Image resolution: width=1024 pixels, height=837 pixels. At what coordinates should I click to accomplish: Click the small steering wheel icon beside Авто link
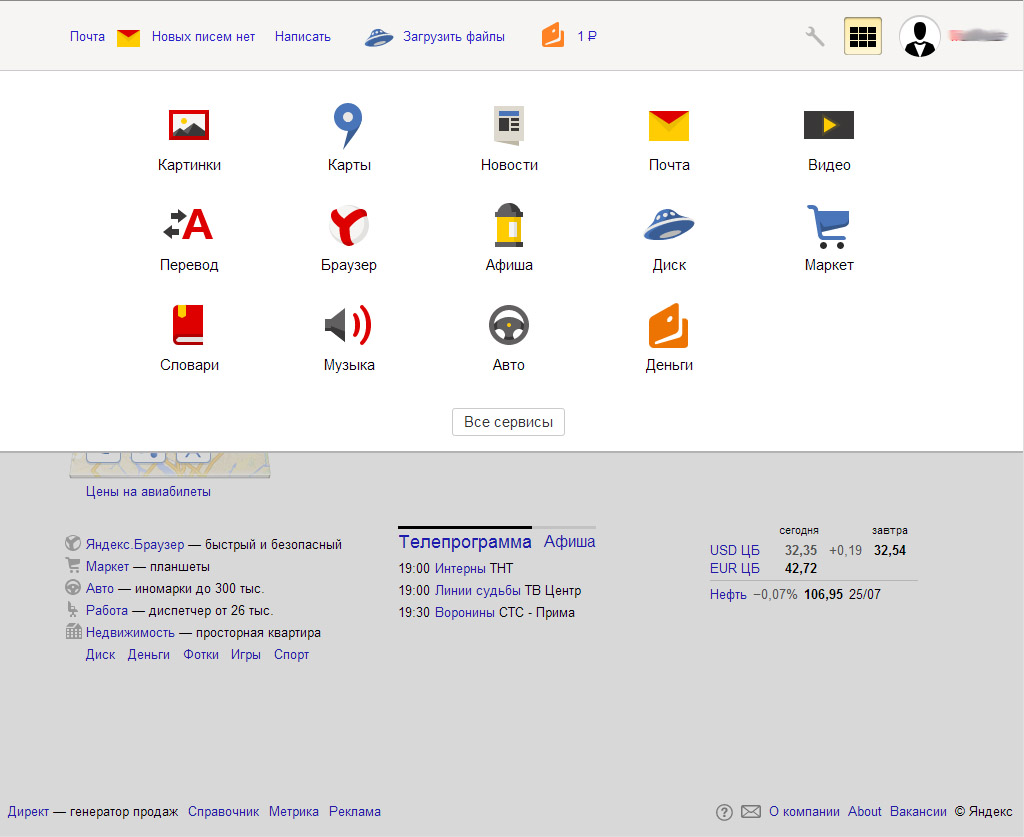coord(73,588)
